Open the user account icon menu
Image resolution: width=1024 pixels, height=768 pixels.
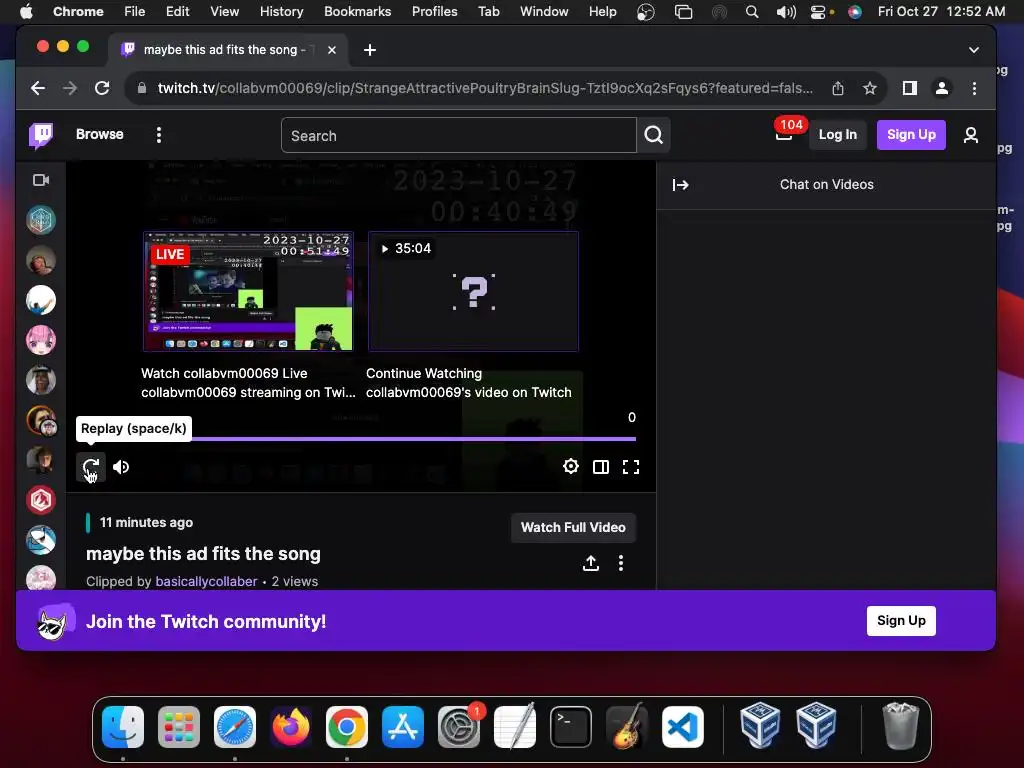971,135
